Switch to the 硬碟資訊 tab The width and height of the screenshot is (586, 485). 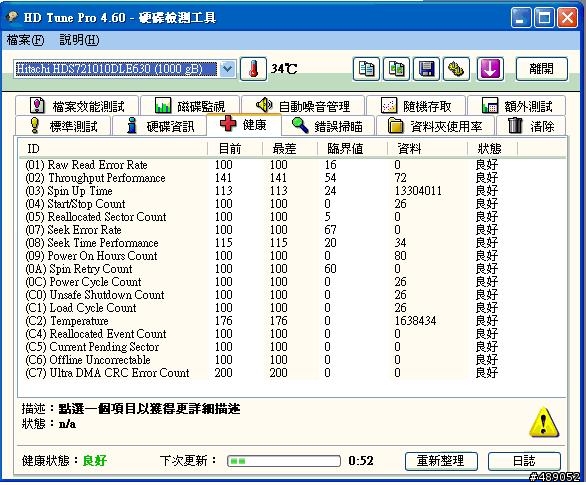pyautogui.click(x=160, y=126)
